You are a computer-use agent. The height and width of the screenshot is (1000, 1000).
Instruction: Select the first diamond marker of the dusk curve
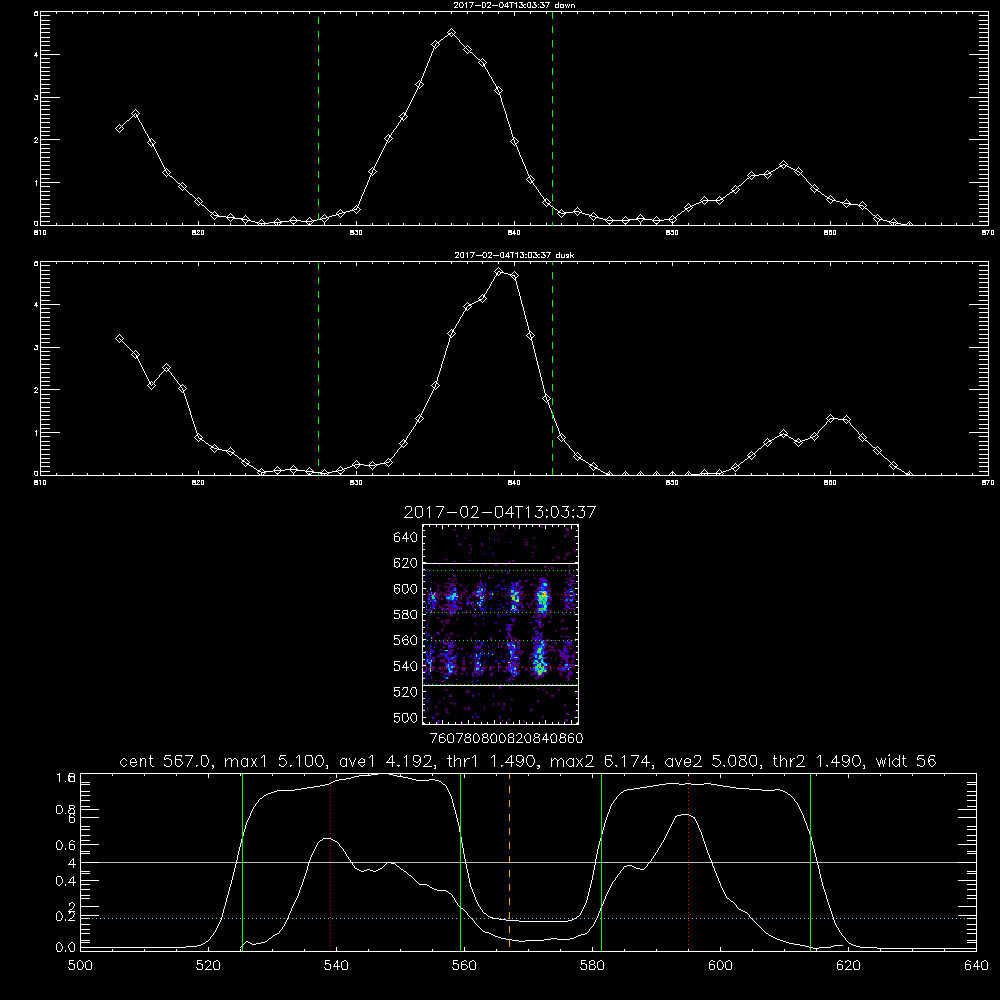coord(119,339)
